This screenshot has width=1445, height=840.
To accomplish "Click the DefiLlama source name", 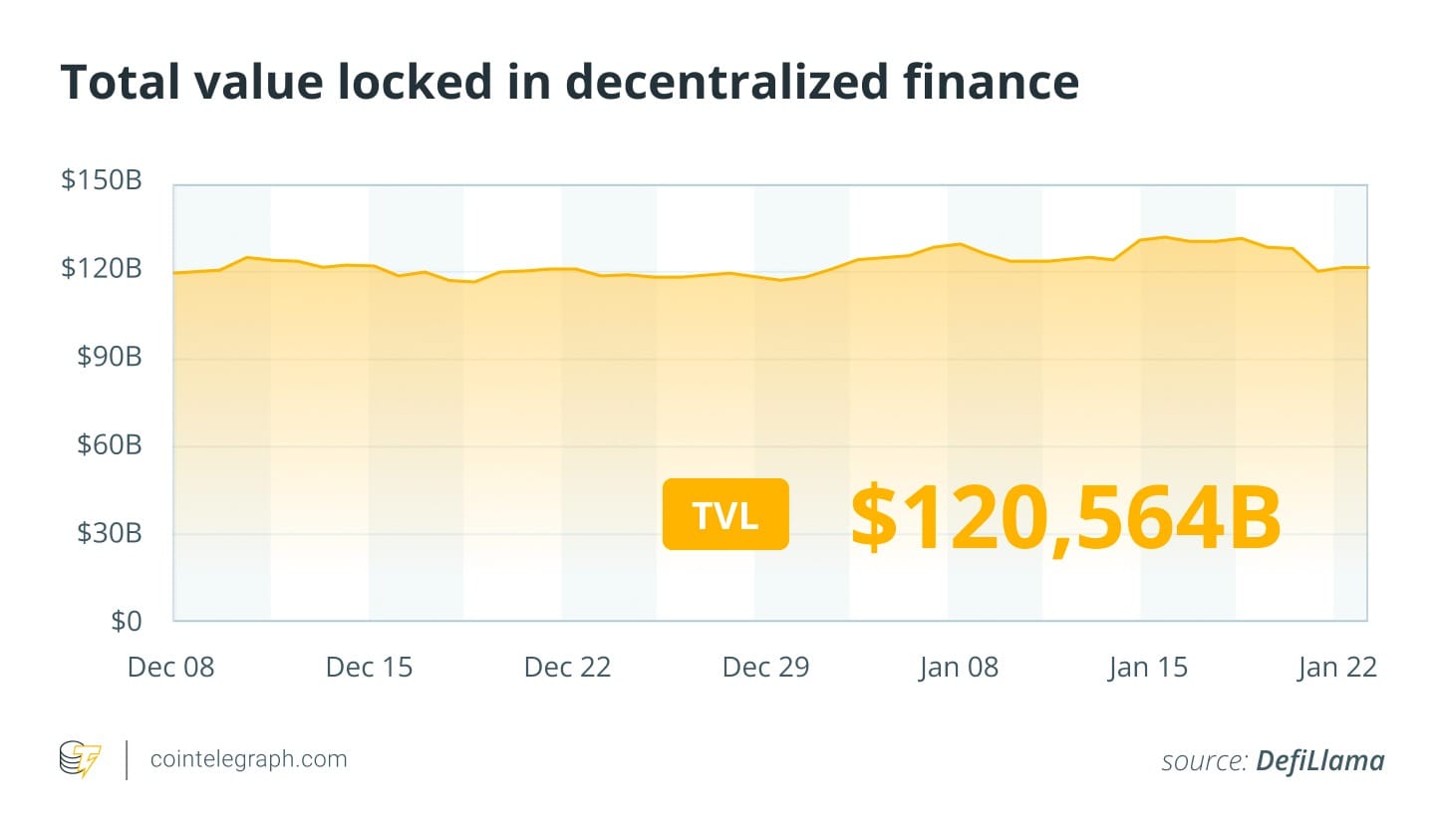I will 1319,761.
